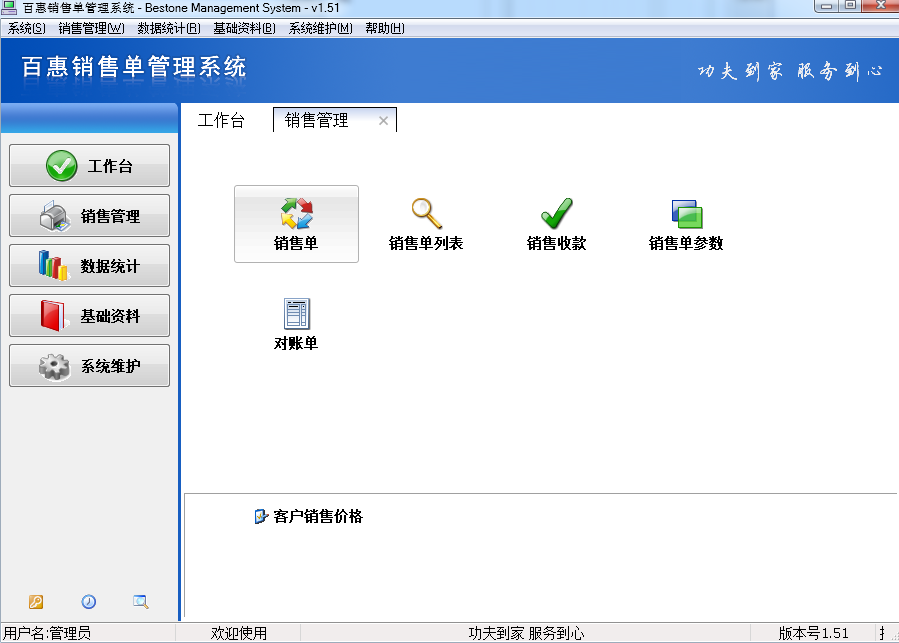
Task: Open 销售单列表 magnifier icon
Action: pos(426,224)
